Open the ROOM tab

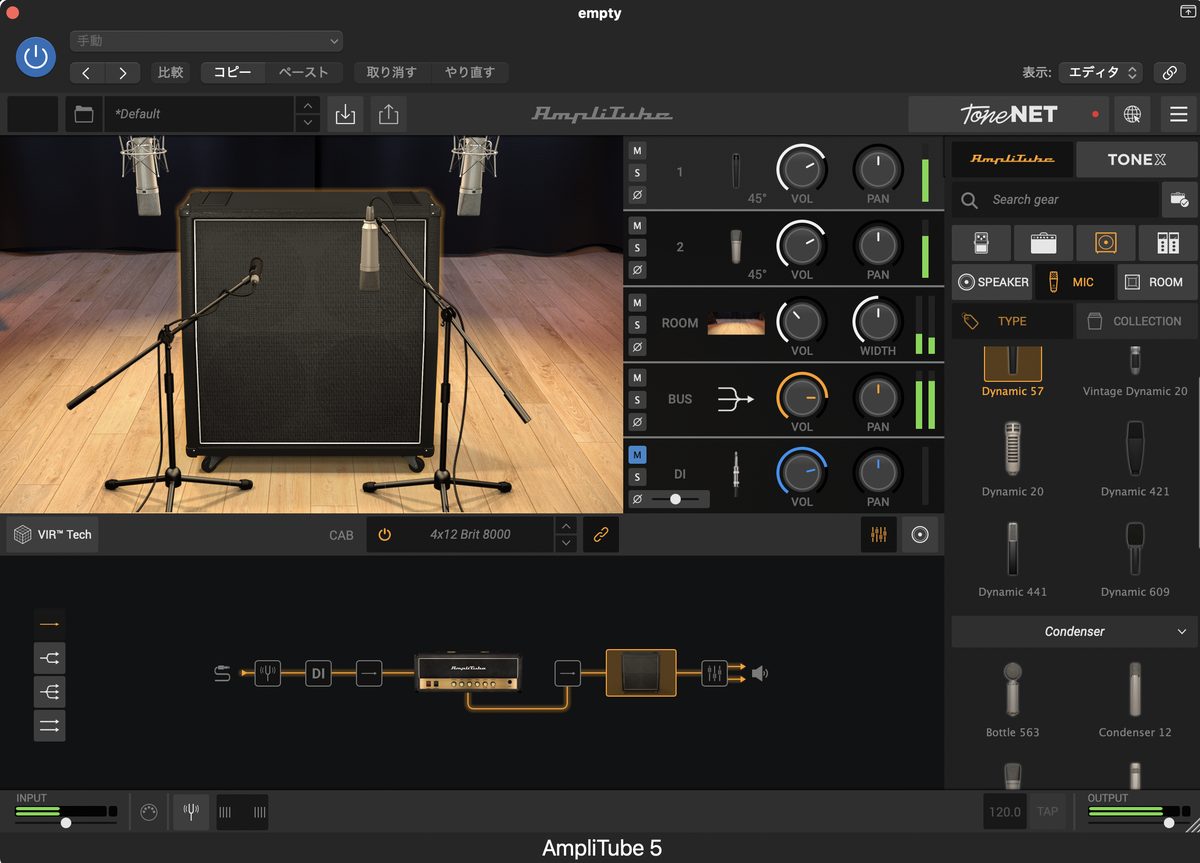(1156, 282)
